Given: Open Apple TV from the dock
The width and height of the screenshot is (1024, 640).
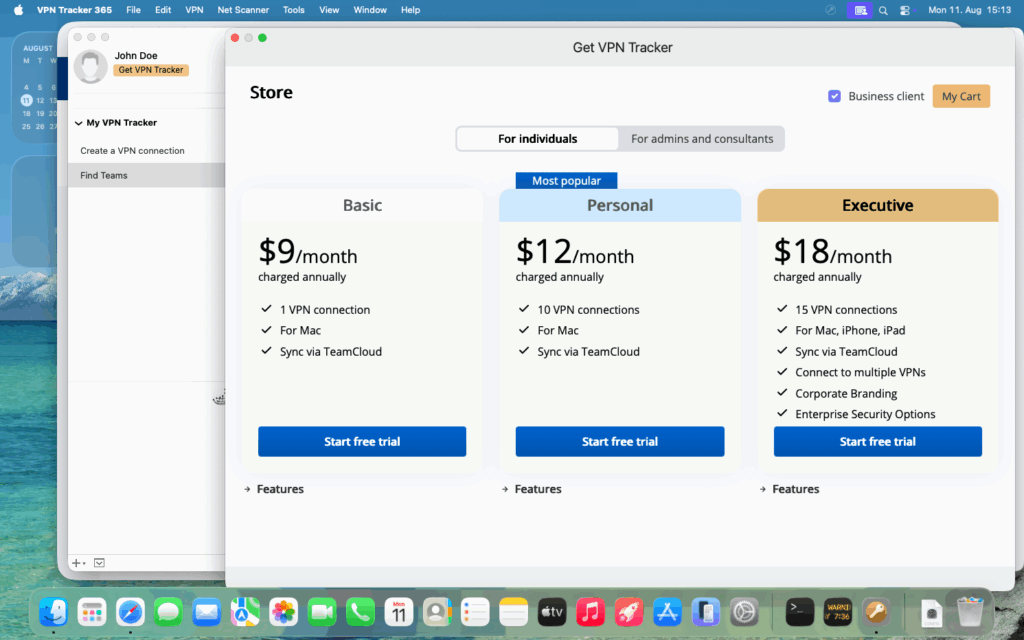Looking at the screenshot, I should [552, 612].
